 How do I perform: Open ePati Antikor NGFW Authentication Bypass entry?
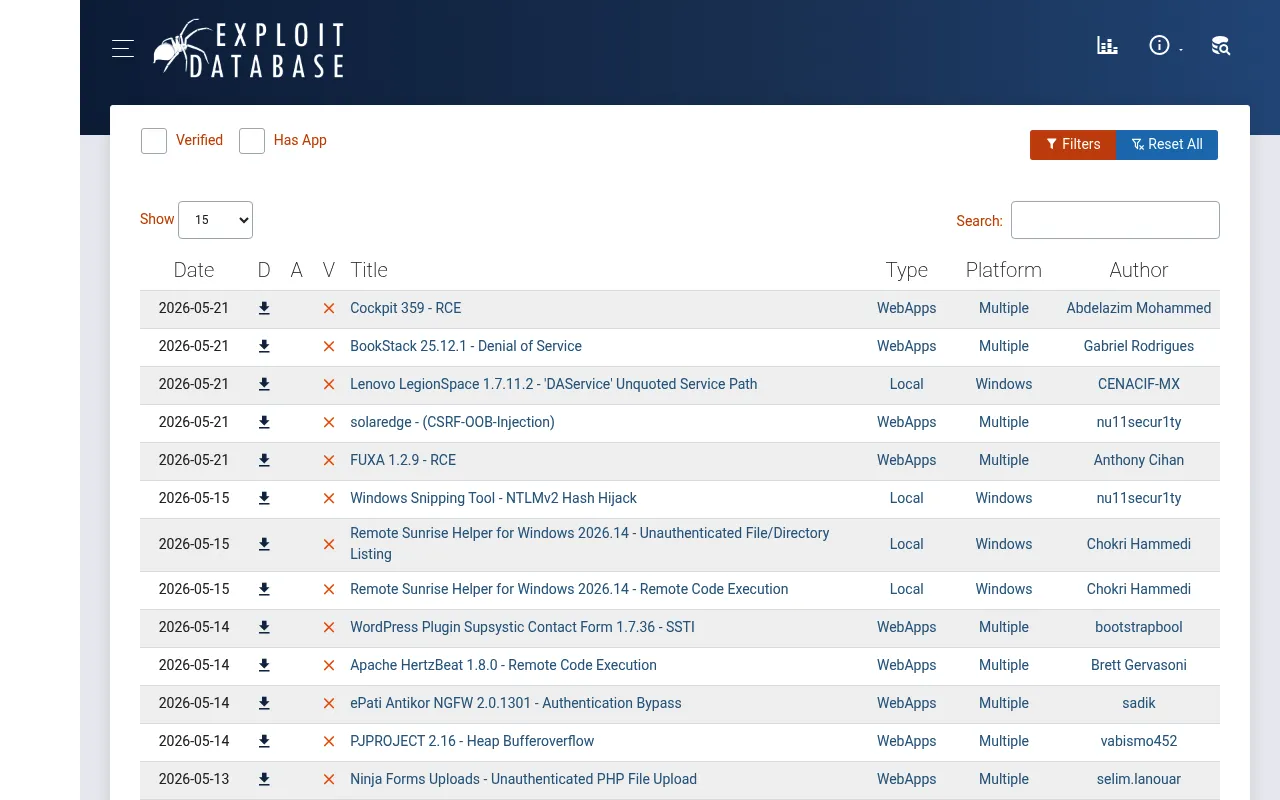[x=516, y=703]
